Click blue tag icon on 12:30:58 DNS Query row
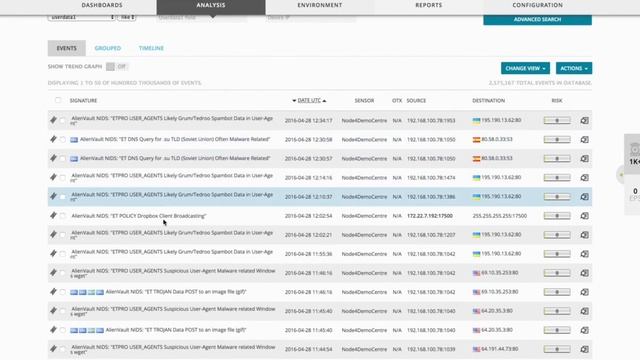Screen dimensions: 640x360 click(74, 140)
